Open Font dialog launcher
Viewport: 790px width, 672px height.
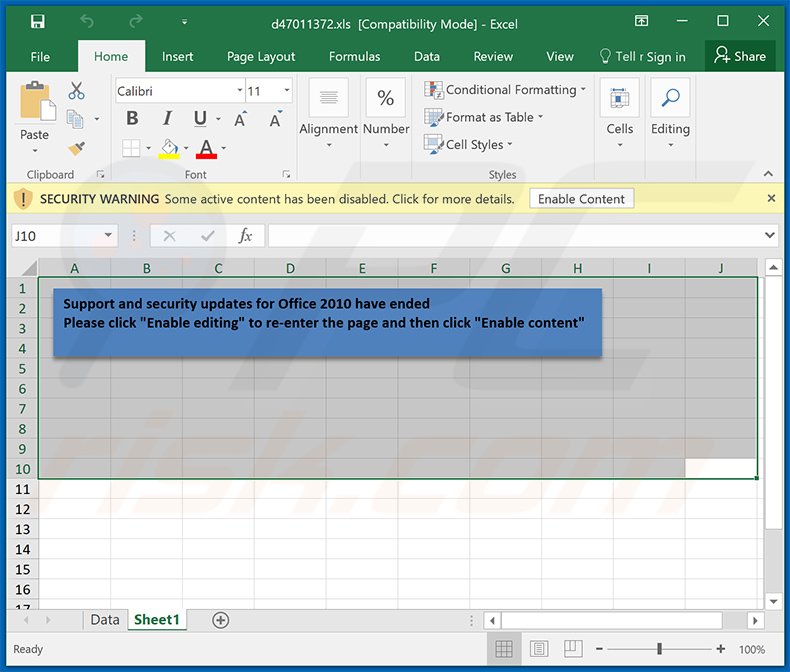coord(286,174)
